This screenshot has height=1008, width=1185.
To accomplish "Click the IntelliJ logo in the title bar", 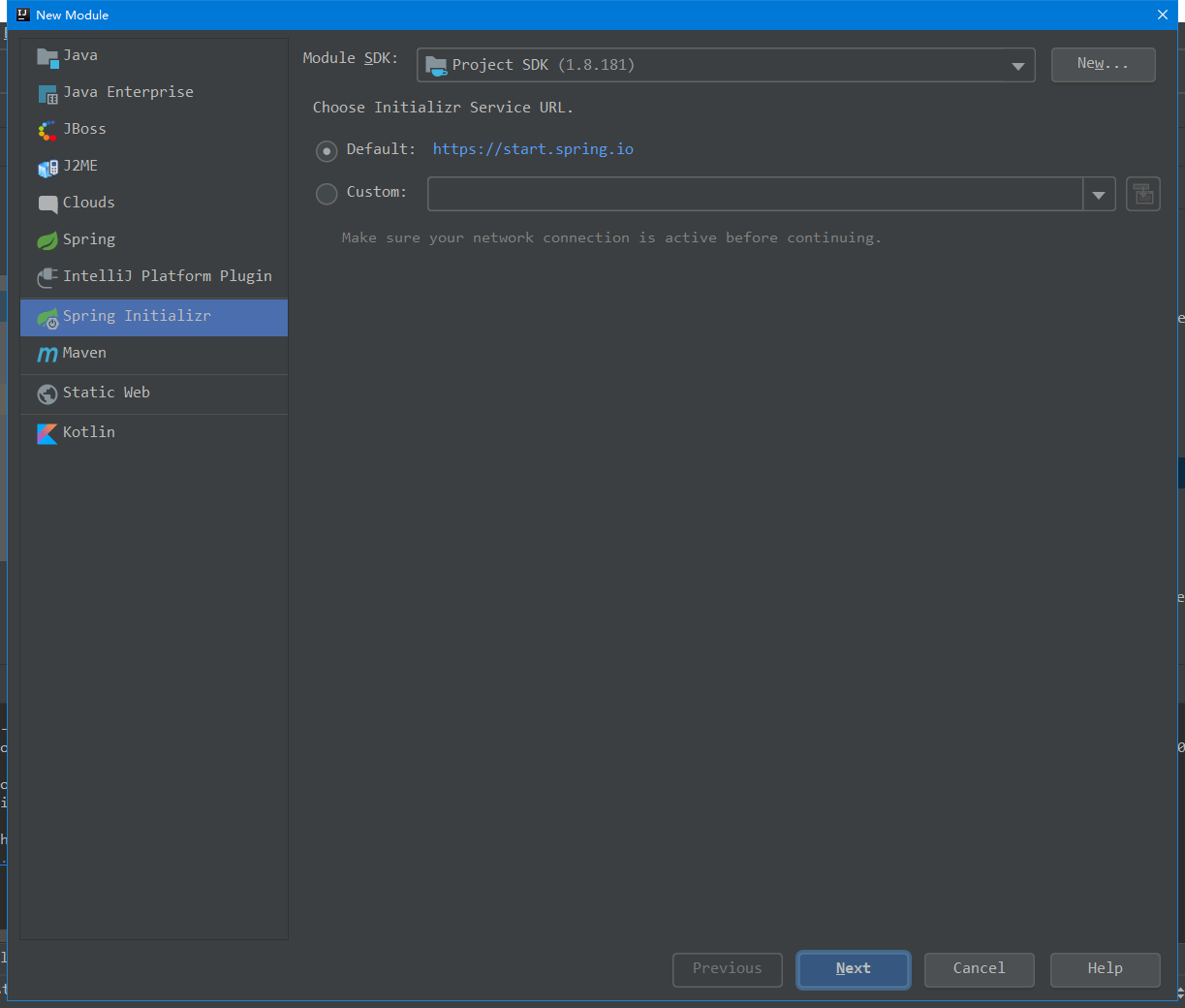I will pyautogui.click(x=23, y=15).
